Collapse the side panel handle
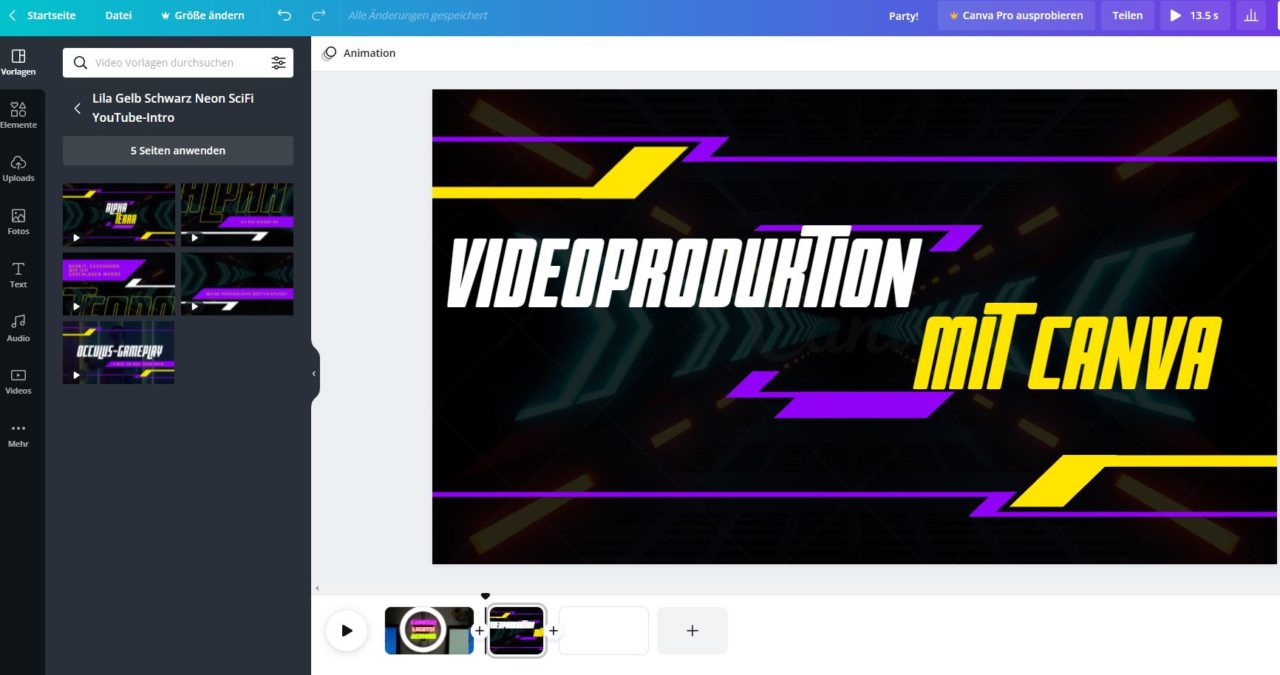The width and height of the screenshot is (1280, 675). click(x=314, y=373)
